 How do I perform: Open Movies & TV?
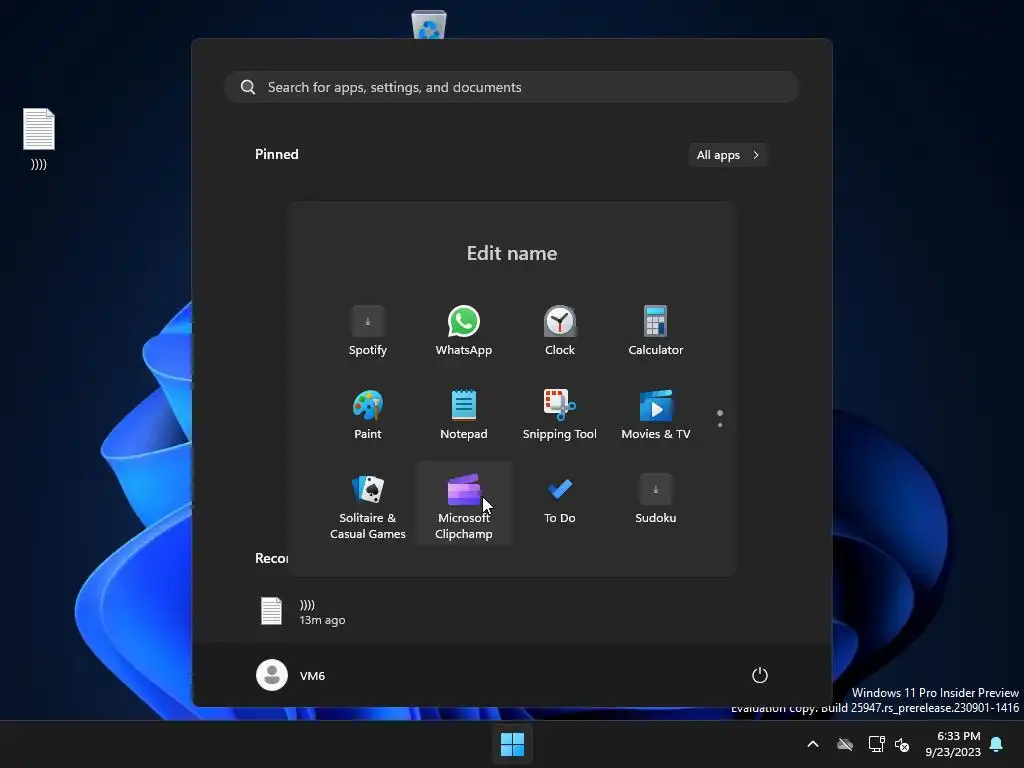click(656, 415)
